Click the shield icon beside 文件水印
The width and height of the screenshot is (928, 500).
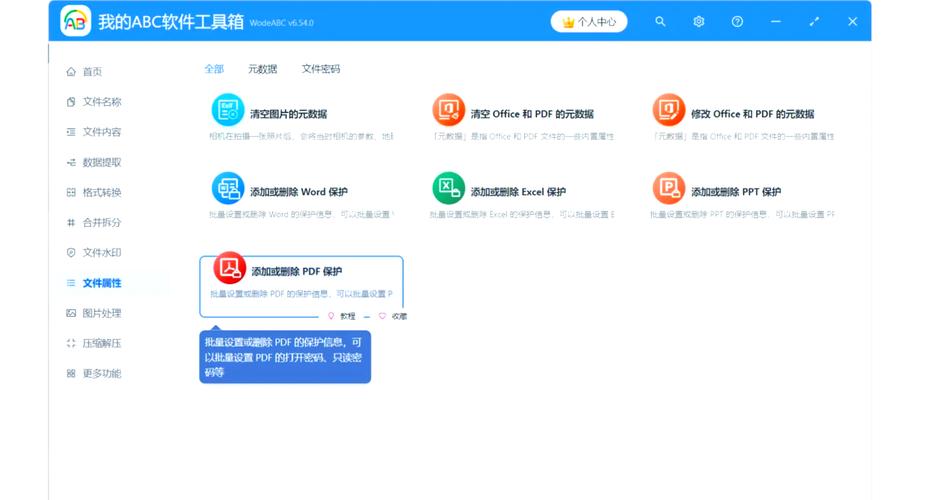click(71, 253)
